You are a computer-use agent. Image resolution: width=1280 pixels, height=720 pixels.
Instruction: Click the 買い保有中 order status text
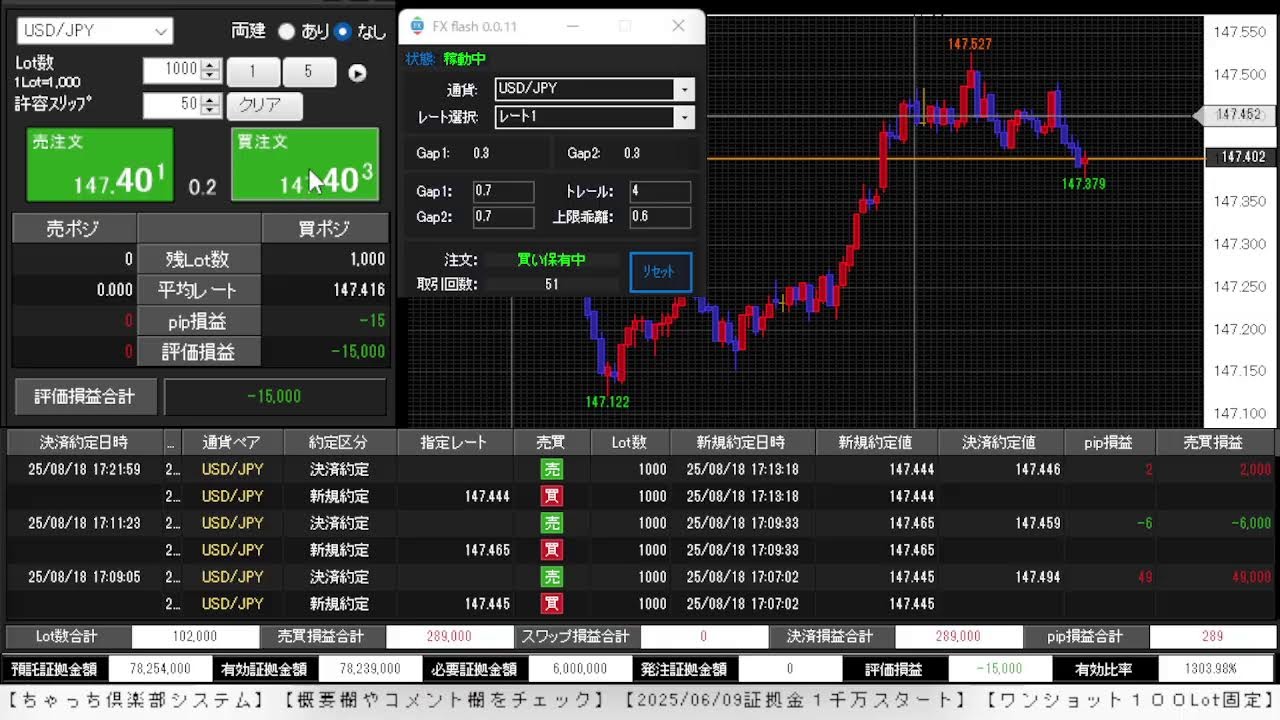552,260
